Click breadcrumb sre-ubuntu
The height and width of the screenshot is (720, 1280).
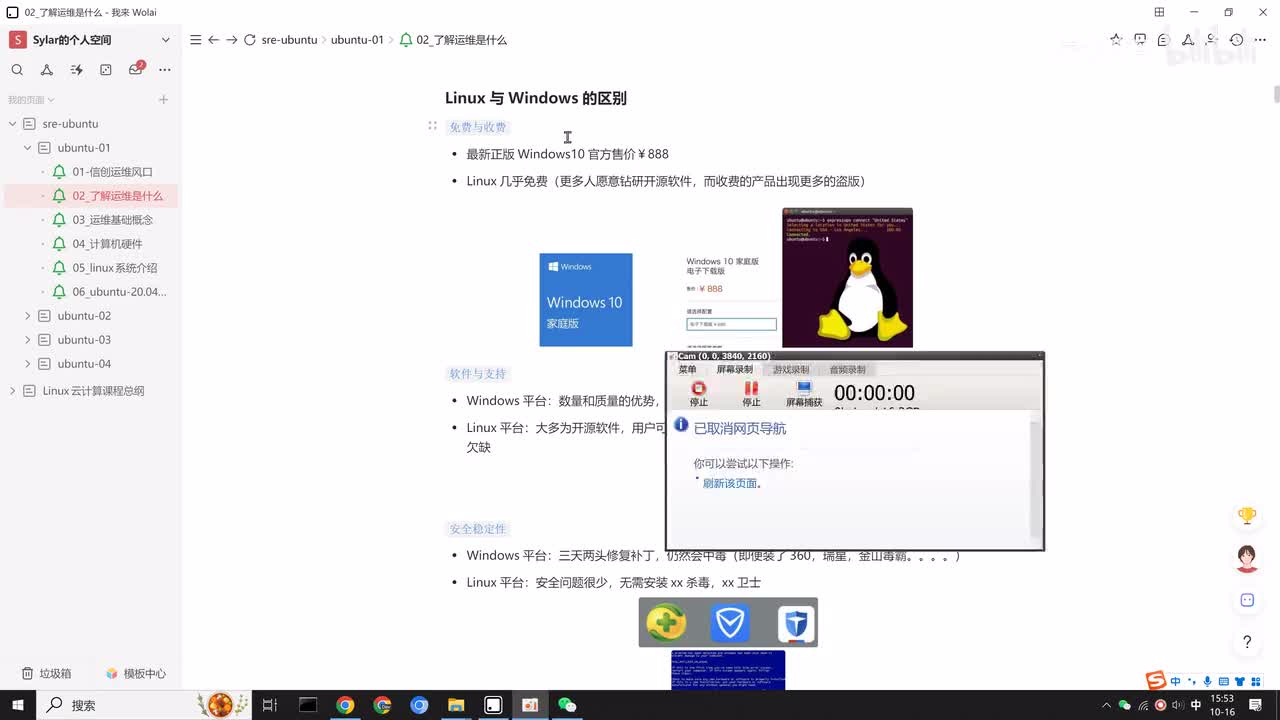(289, 40)
